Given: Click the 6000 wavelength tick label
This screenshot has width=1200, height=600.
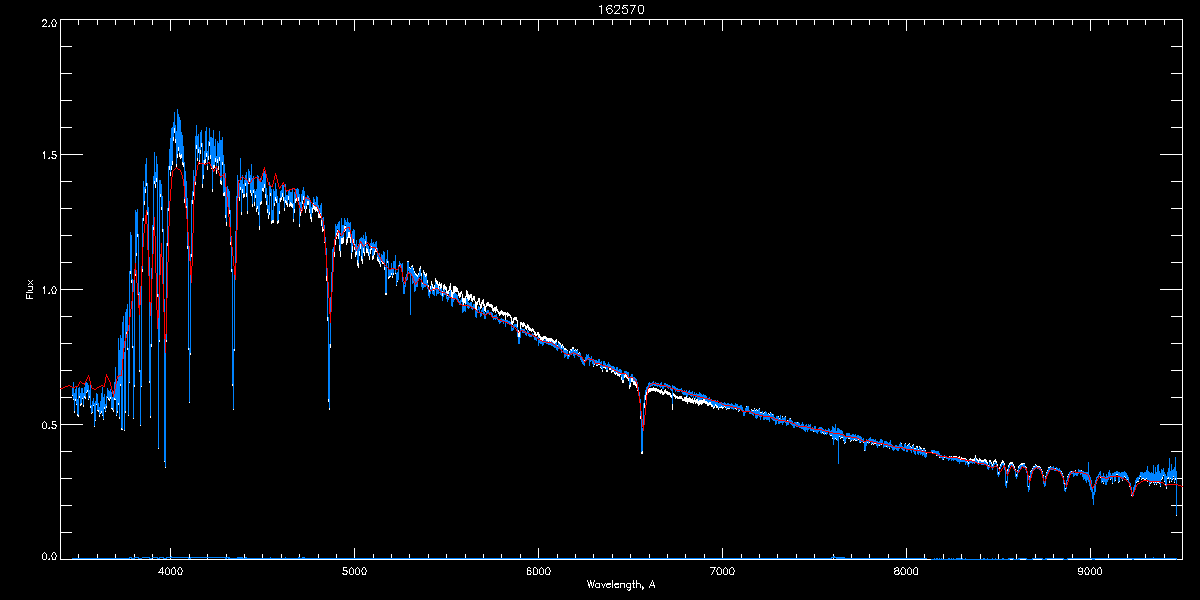Looking at the screenshot, I should [538, 571].
